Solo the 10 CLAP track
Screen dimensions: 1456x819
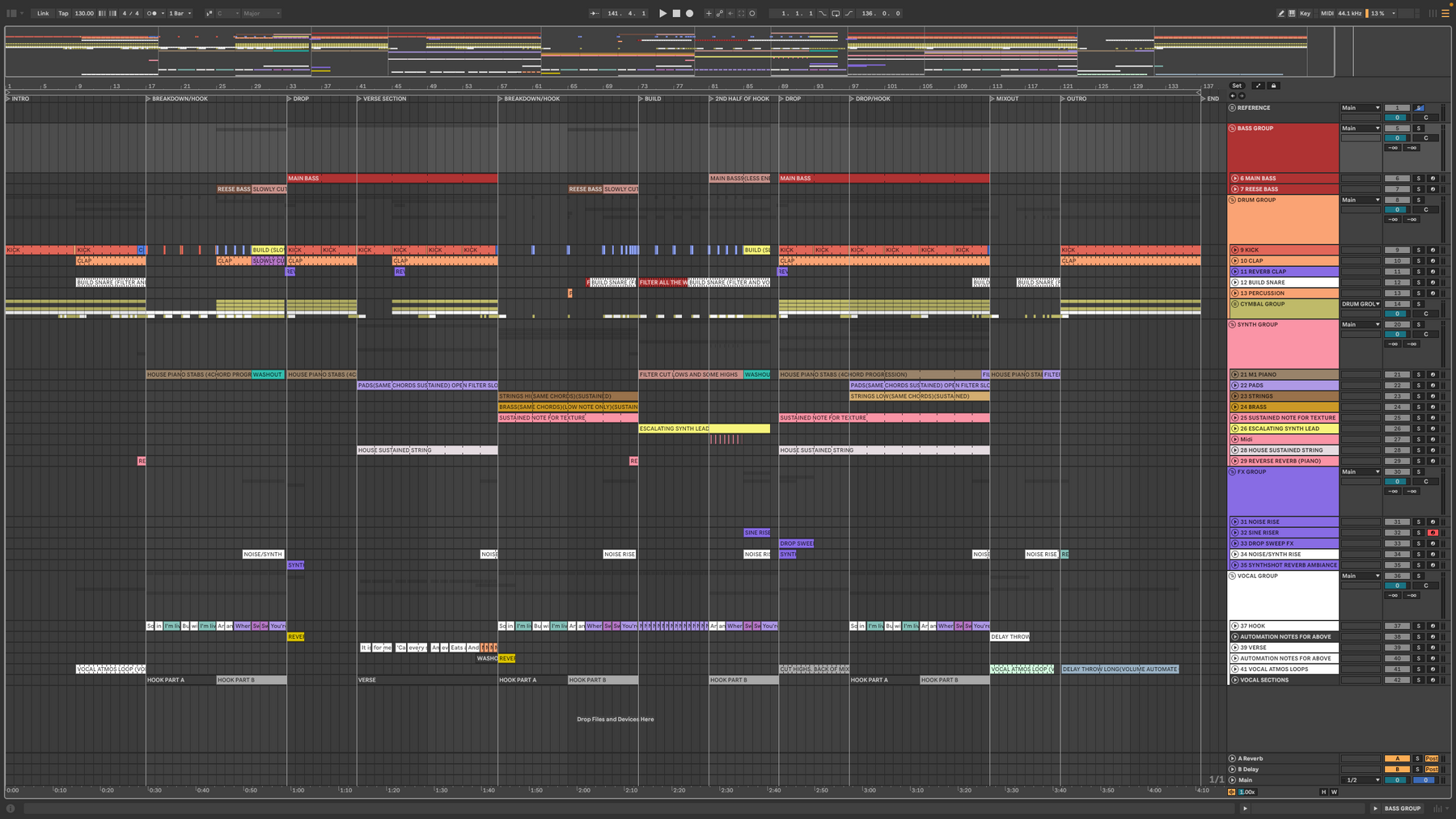[x=1418, y=260]
